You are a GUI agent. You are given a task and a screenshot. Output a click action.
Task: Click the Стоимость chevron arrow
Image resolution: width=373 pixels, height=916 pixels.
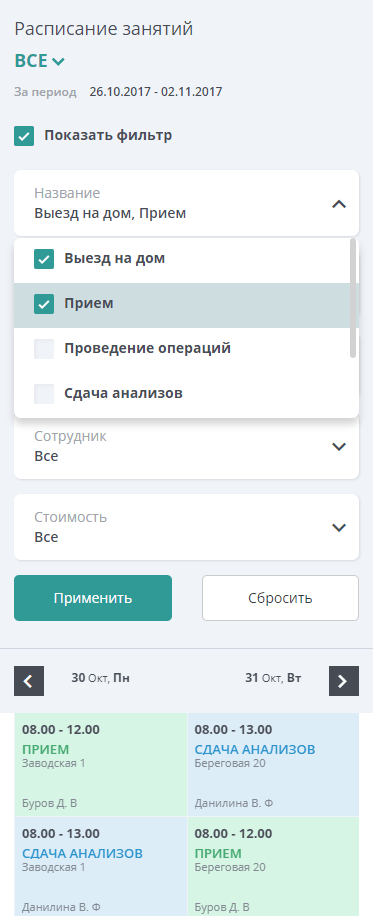(x=339, y=528)
